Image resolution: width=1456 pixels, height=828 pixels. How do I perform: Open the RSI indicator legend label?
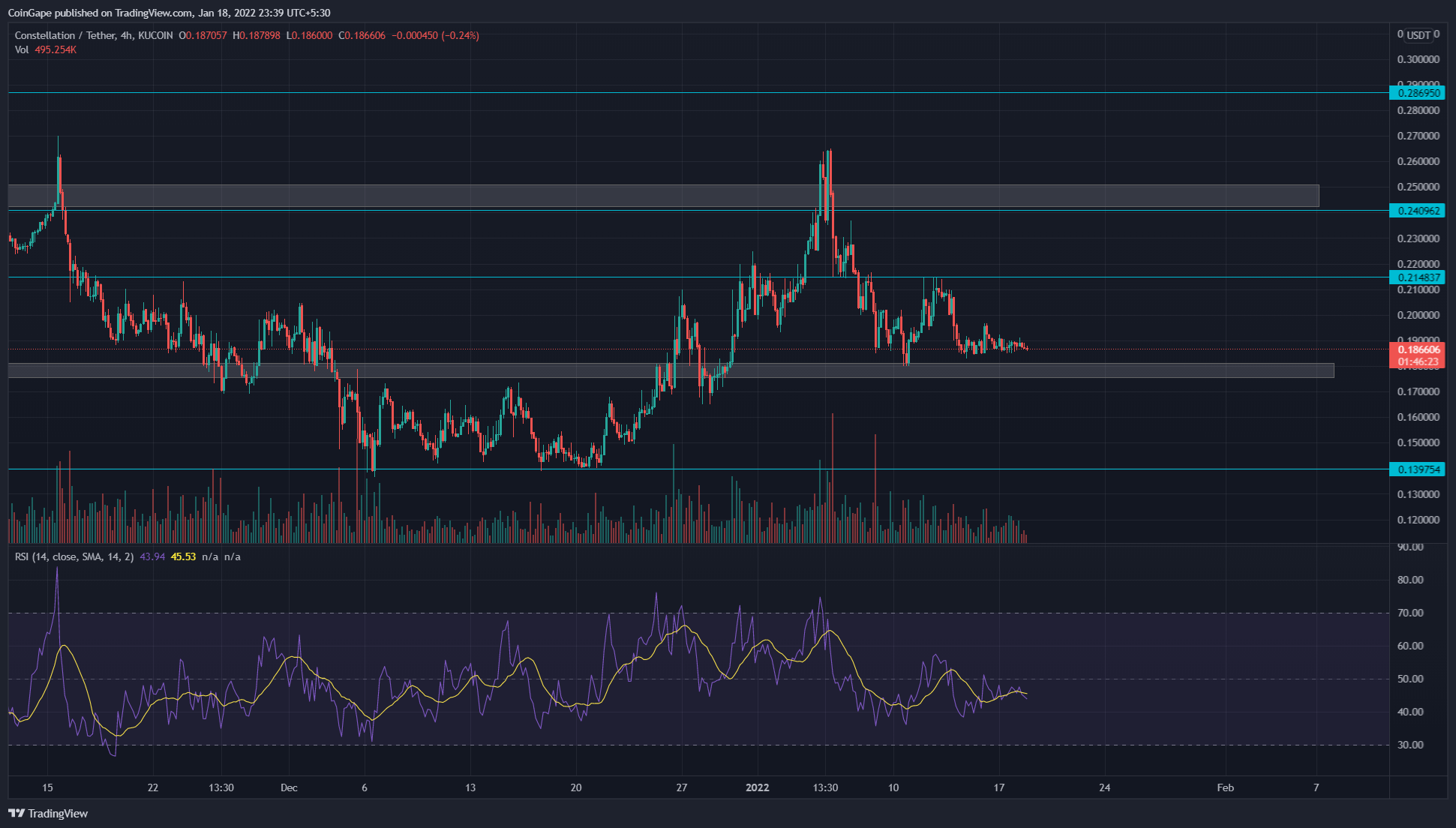coord(74,556)
